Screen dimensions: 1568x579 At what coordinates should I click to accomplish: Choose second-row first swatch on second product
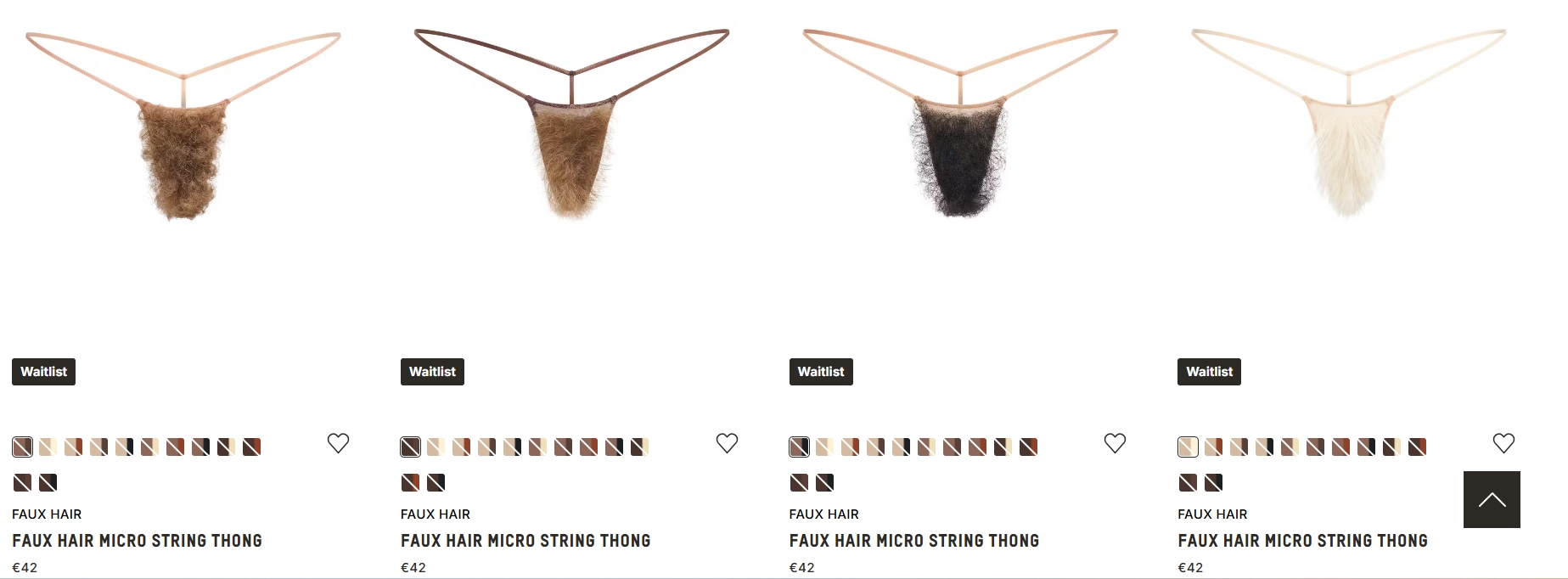point(410,482)
